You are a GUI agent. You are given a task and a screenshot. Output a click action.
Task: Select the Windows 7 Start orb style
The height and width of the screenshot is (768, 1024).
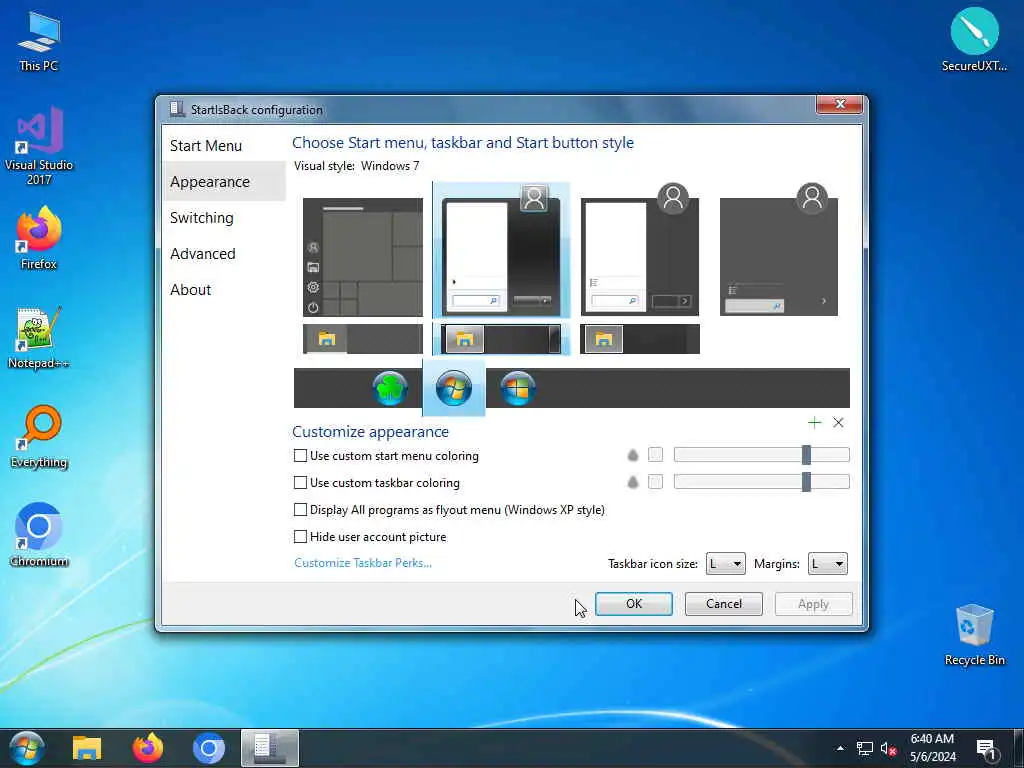[x=454, y=389]
